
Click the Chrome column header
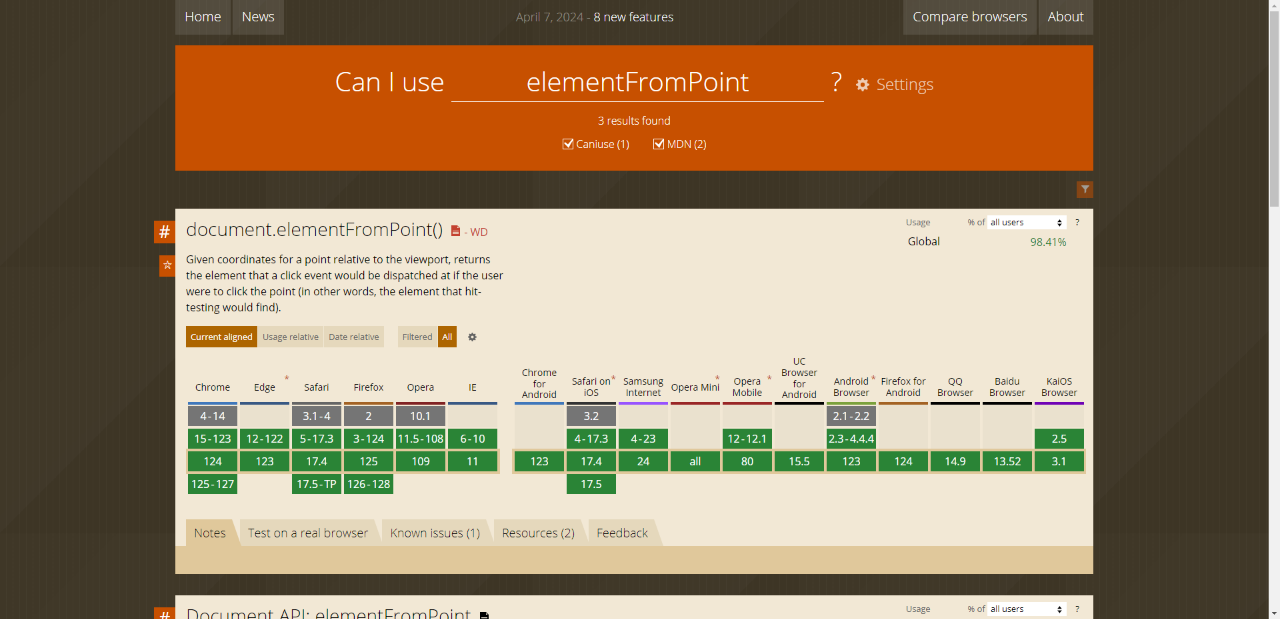[212, 388]
